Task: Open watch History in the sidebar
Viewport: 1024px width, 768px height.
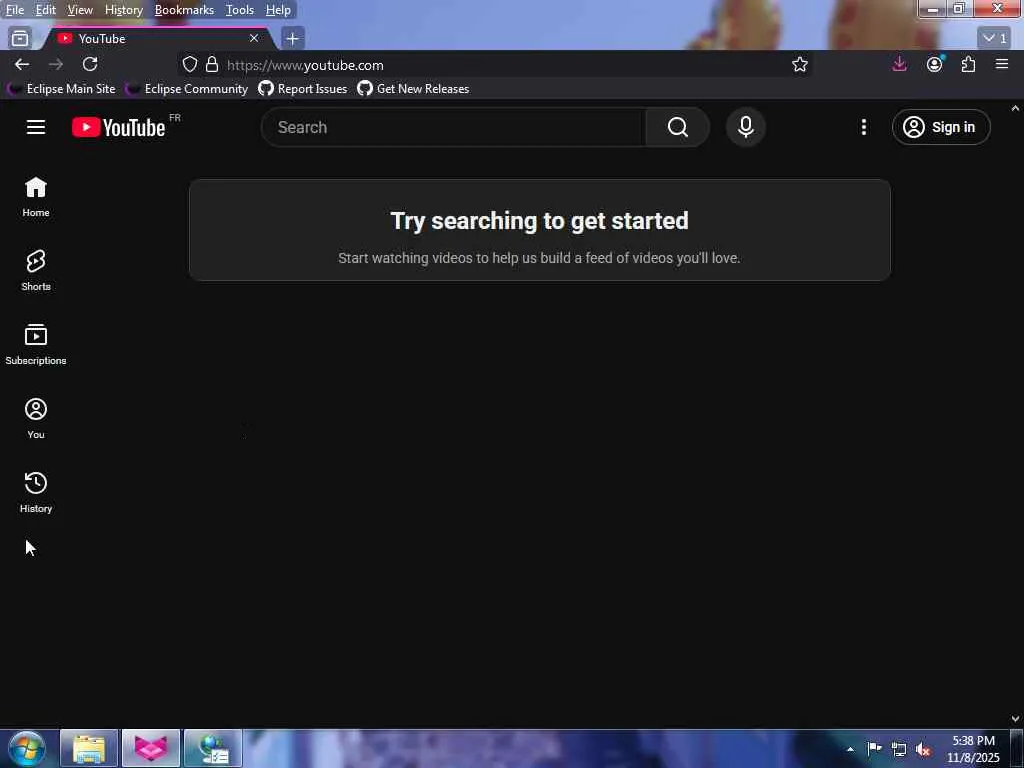Action: 36,492
